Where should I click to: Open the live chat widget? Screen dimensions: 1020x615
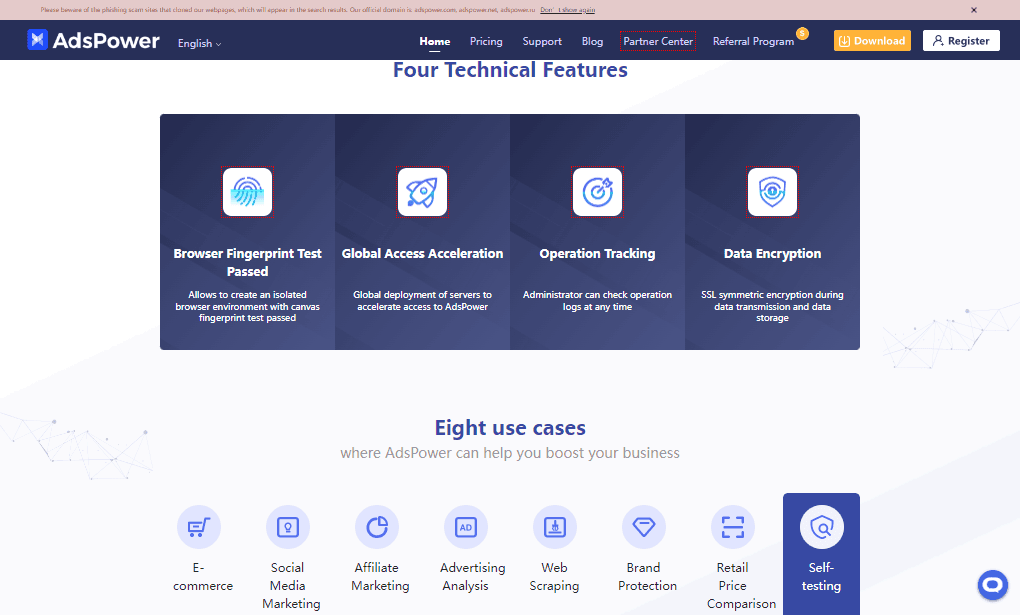tap(993, 584)
